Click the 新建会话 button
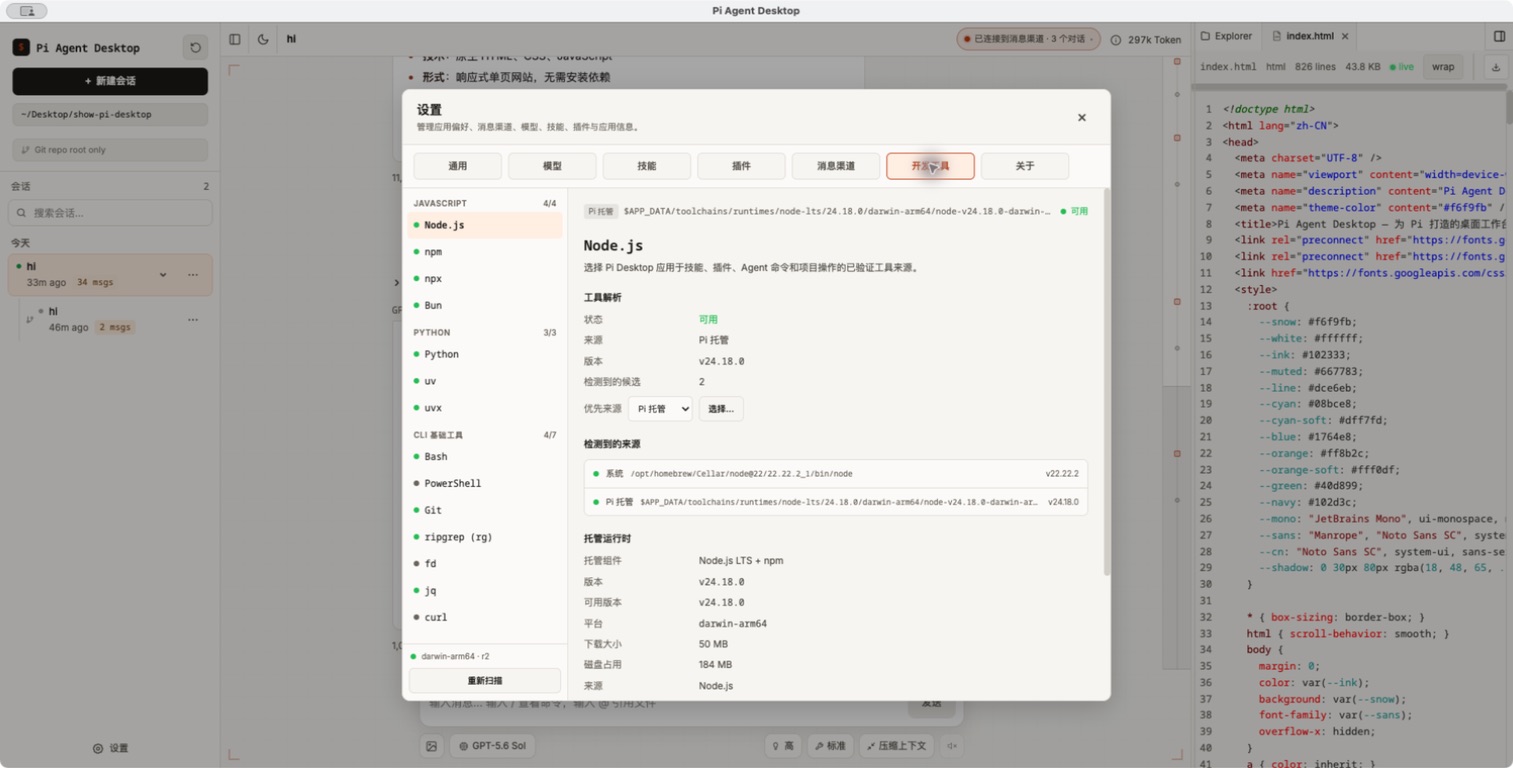 [110, 81]
